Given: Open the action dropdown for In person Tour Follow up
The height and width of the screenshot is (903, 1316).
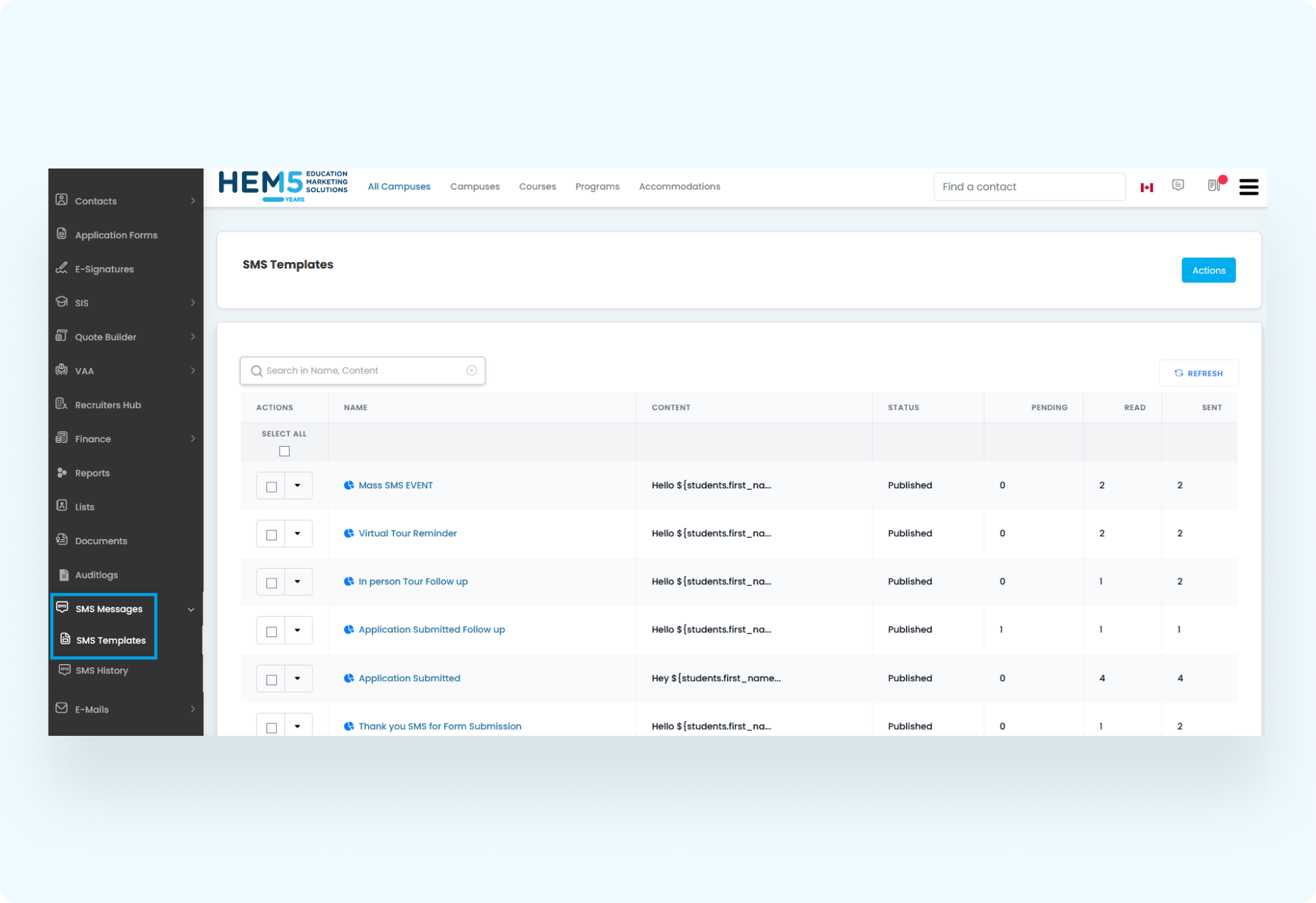Looking at the screenshot, I should 297,582.
